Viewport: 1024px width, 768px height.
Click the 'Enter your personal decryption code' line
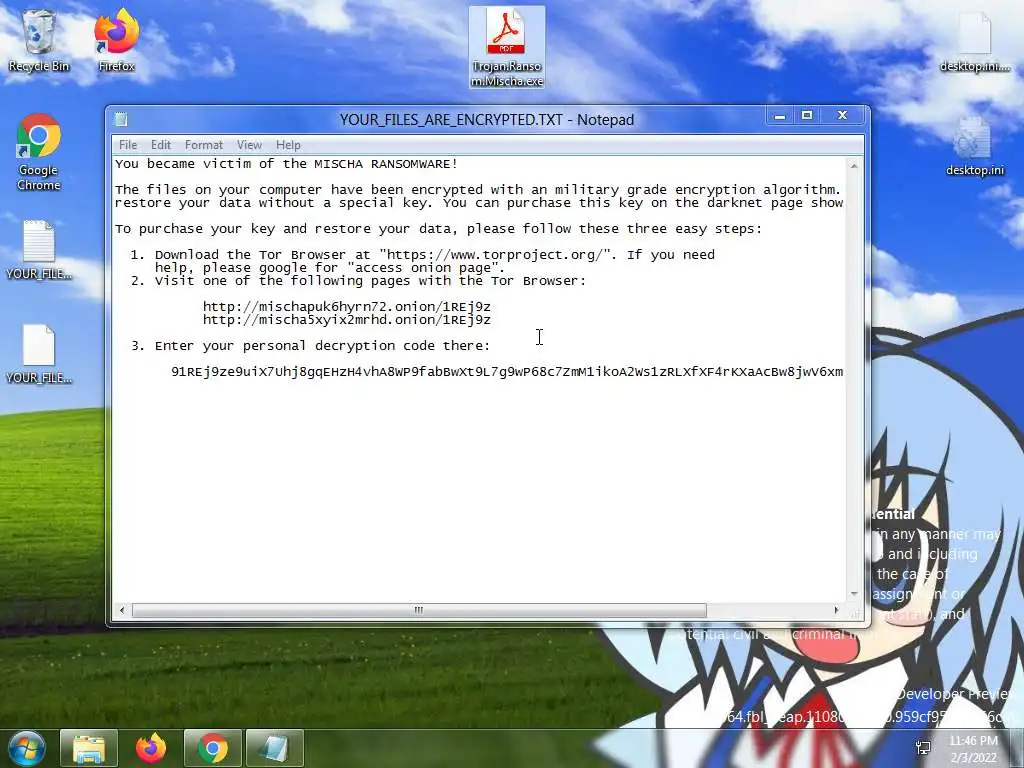pos(310,345)
